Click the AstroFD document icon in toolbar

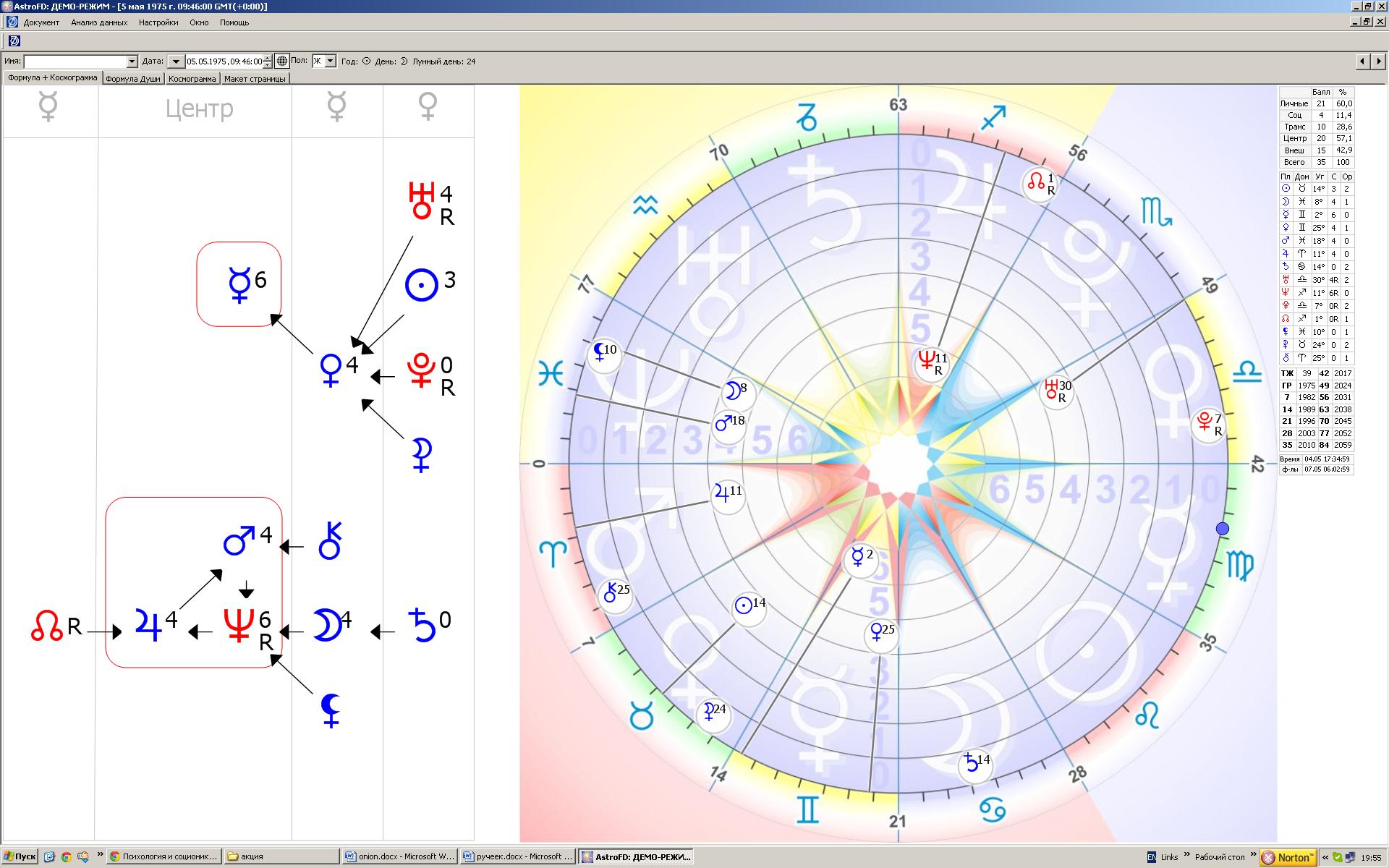click(x=14, y=41)
